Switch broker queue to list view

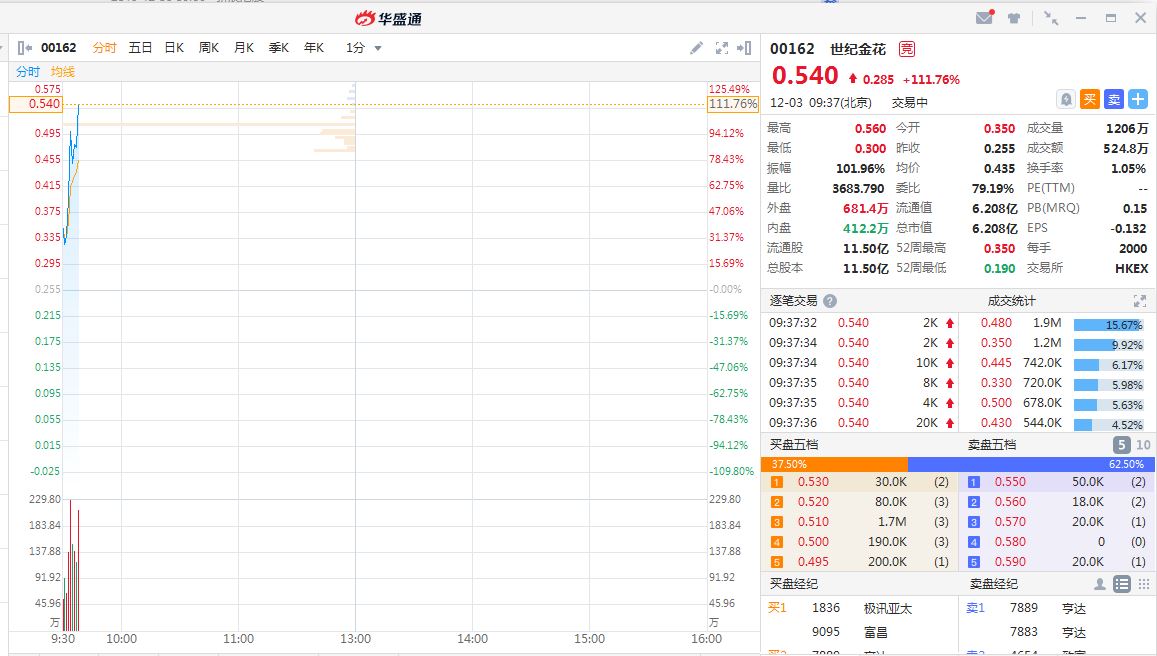1122,584
